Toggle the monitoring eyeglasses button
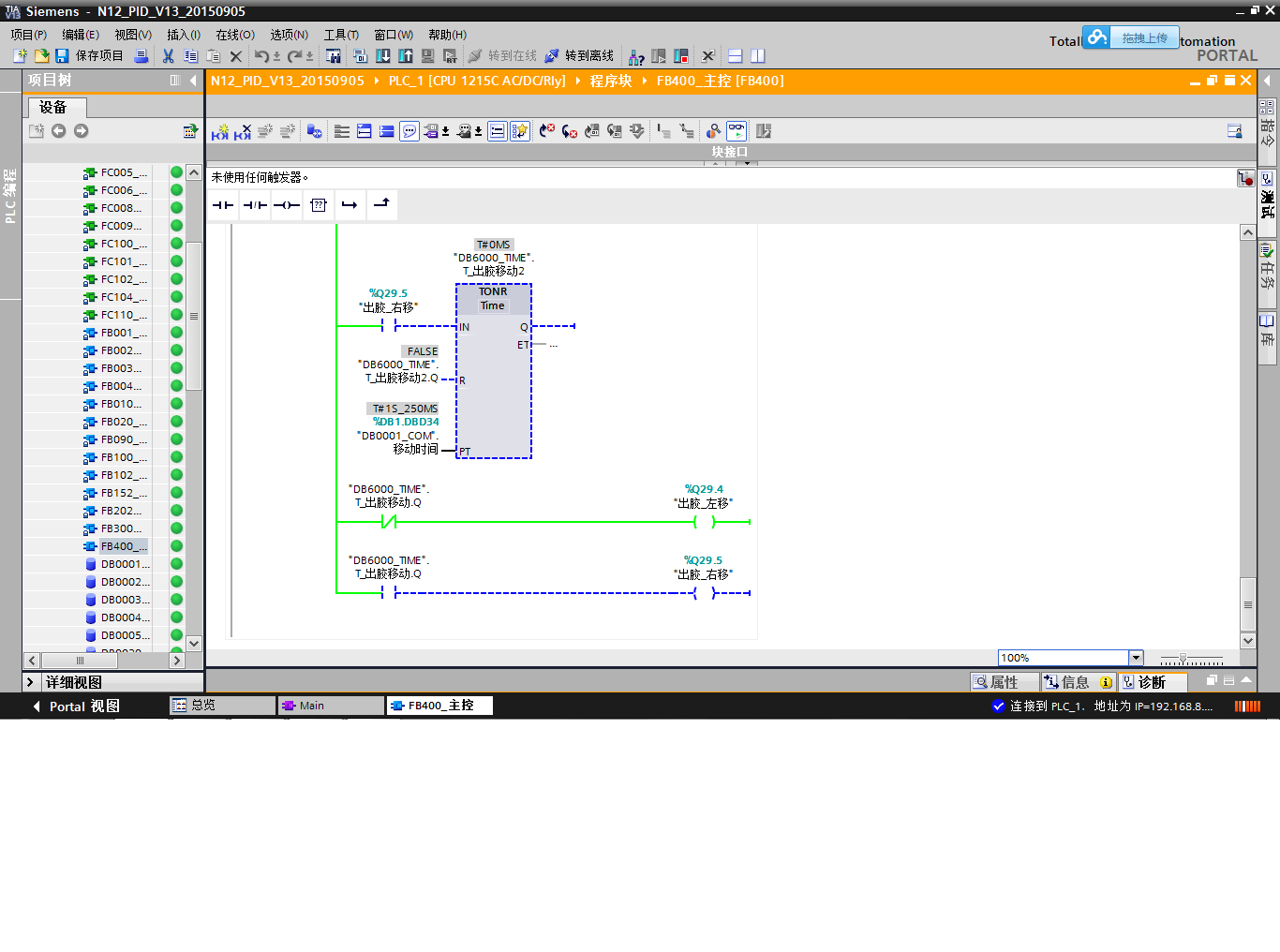This screenshot has width=1280, height=952. pos(737,131)
